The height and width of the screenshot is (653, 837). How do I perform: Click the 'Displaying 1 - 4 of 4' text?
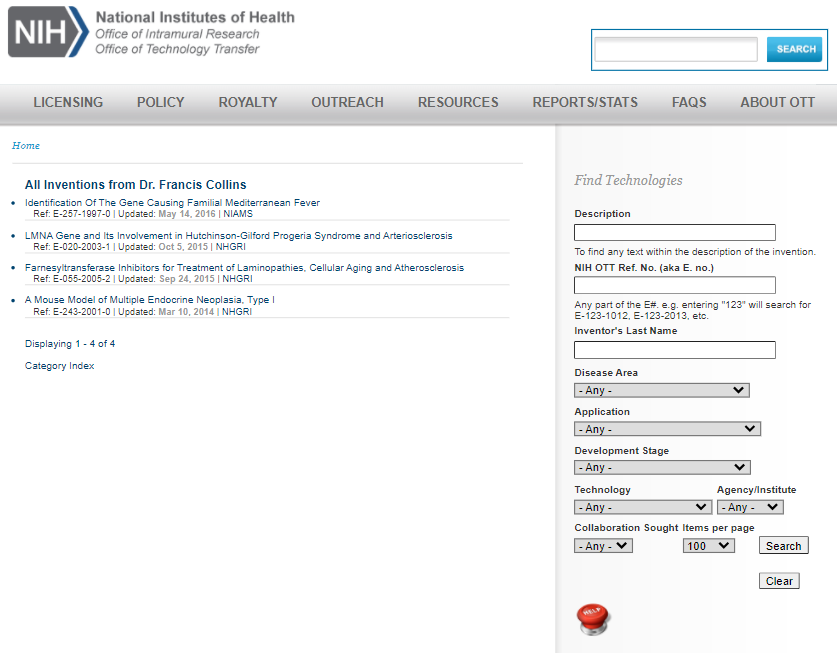click(x=70, y=343)
